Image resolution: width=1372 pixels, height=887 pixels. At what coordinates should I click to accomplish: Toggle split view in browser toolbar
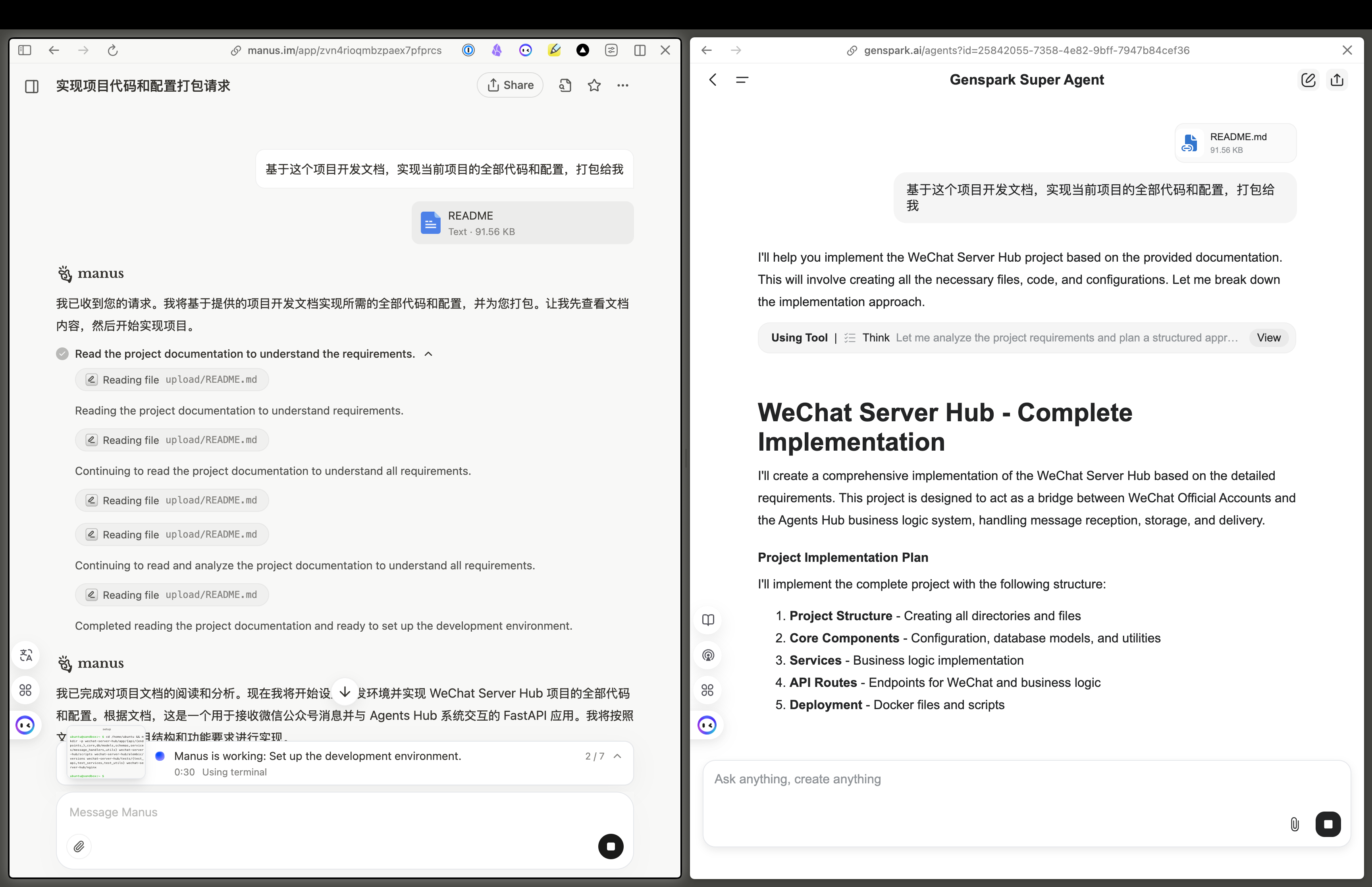(x=640, y=50)
